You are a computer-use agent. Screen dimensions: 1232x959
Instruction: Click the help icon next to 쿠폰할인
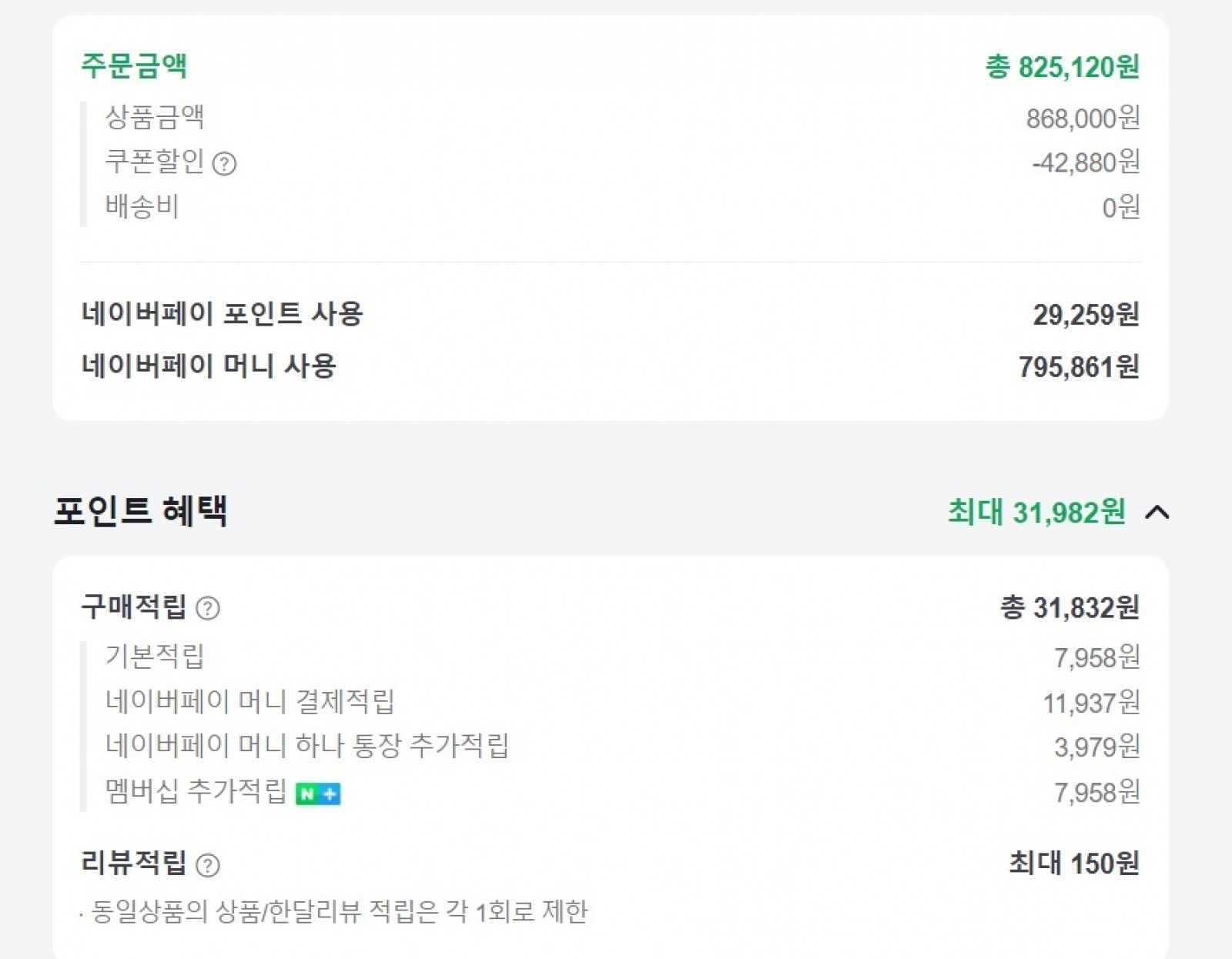[x=224, y=164]
